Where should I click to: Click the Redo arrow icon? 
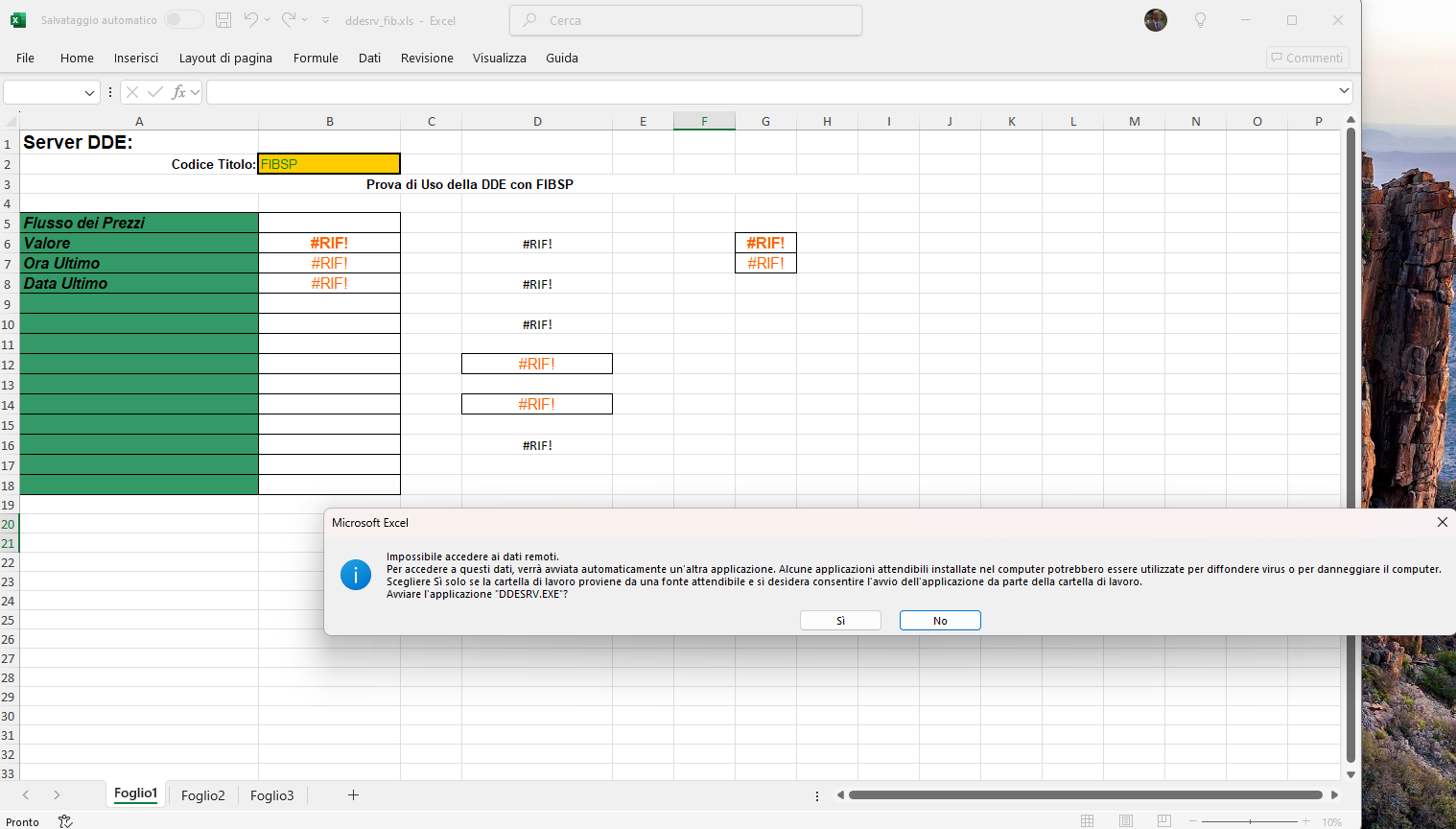(289, 19)
